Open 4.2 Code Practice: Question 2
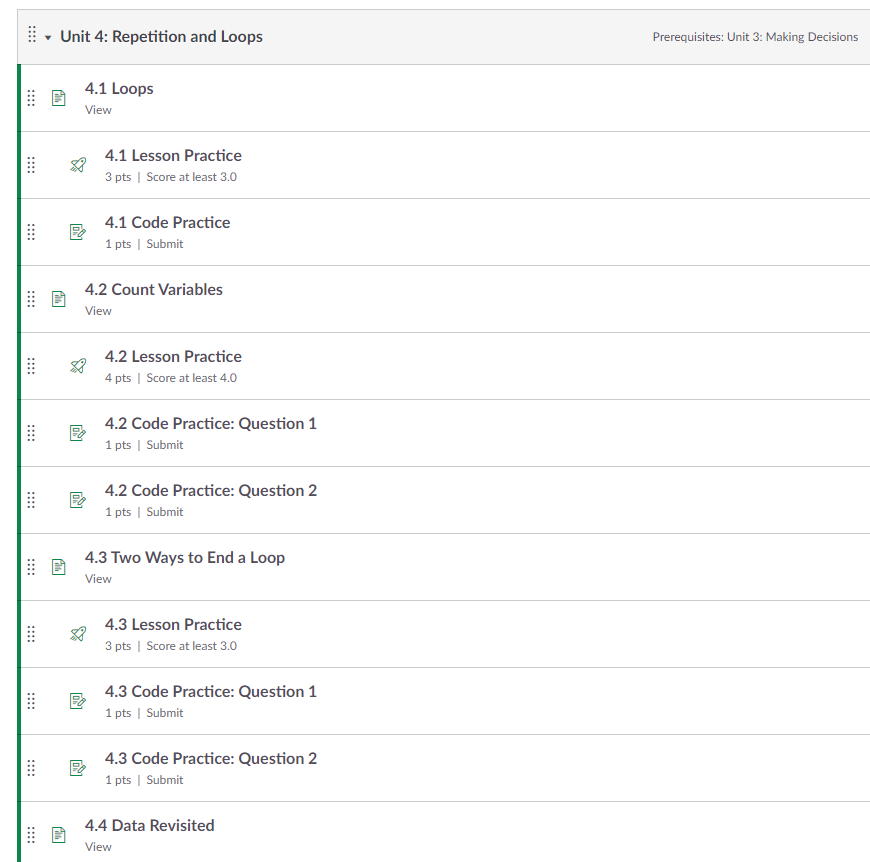 pyautogui.click(x=210, y=491)
